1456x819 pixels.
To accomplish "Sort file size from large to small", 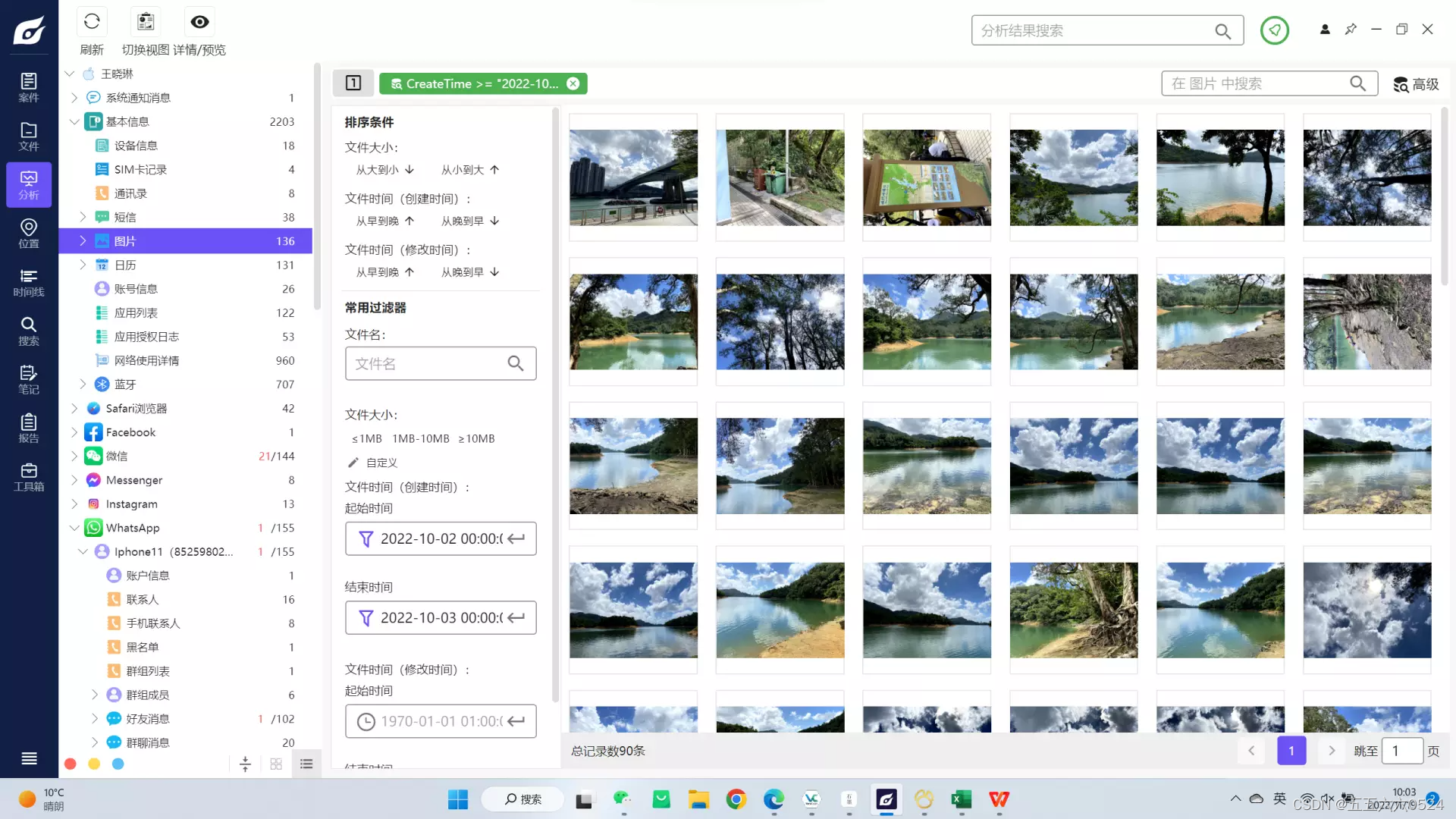I will coord(384,170).
